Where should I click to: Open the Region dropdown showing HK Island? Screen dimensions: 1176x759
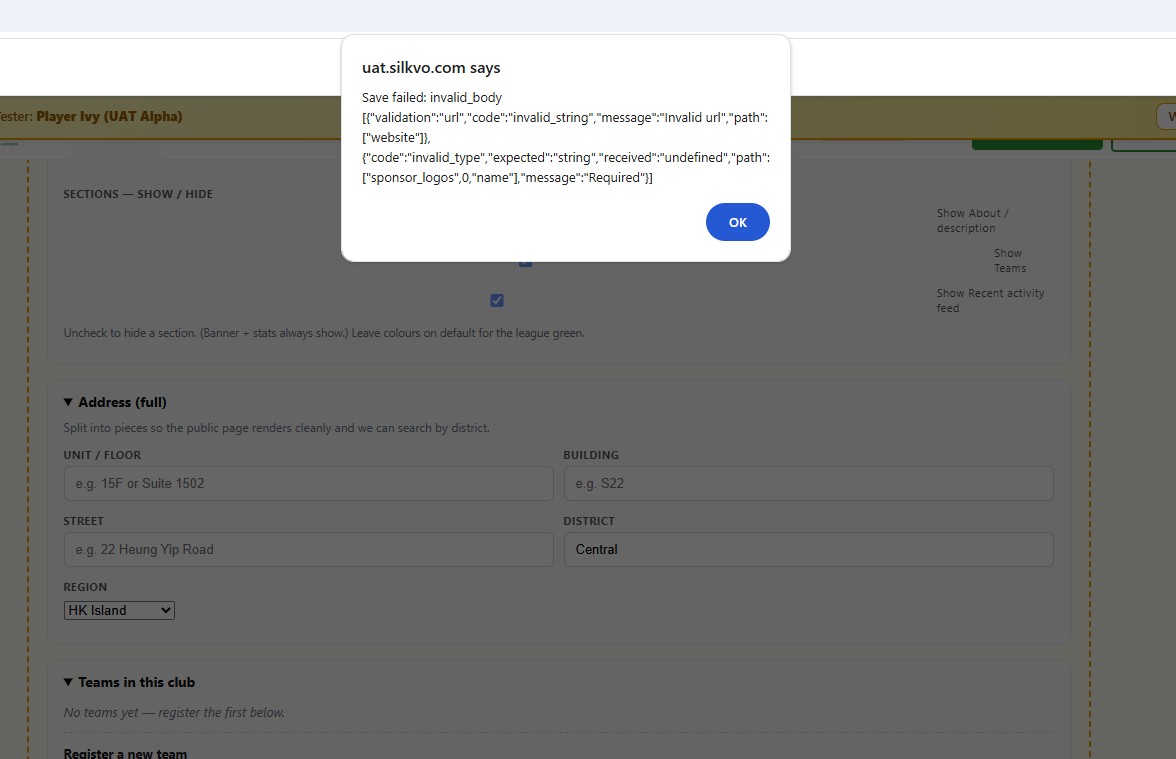(119, 610)
